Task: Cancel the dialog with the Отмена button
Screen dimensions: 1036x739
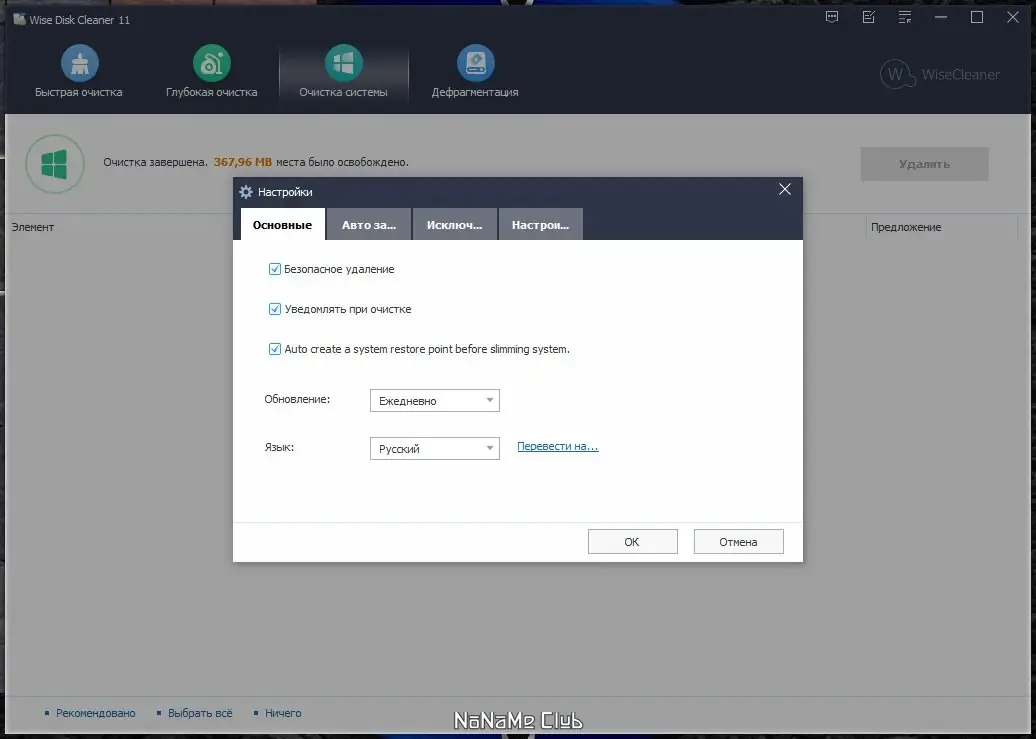Action: [x=739, y=541]
